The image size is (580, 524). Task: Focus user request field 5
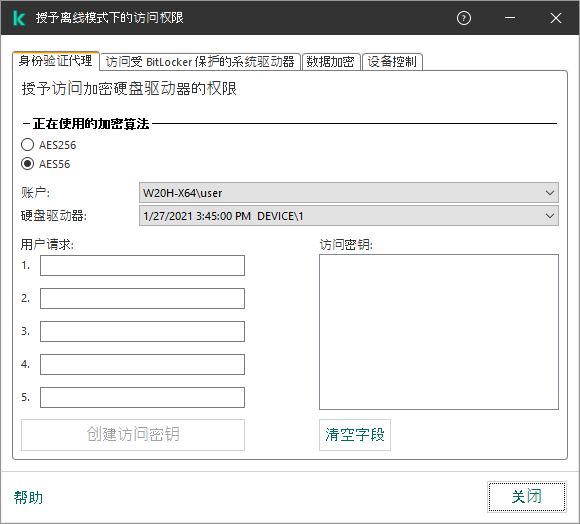coord(142,397)
